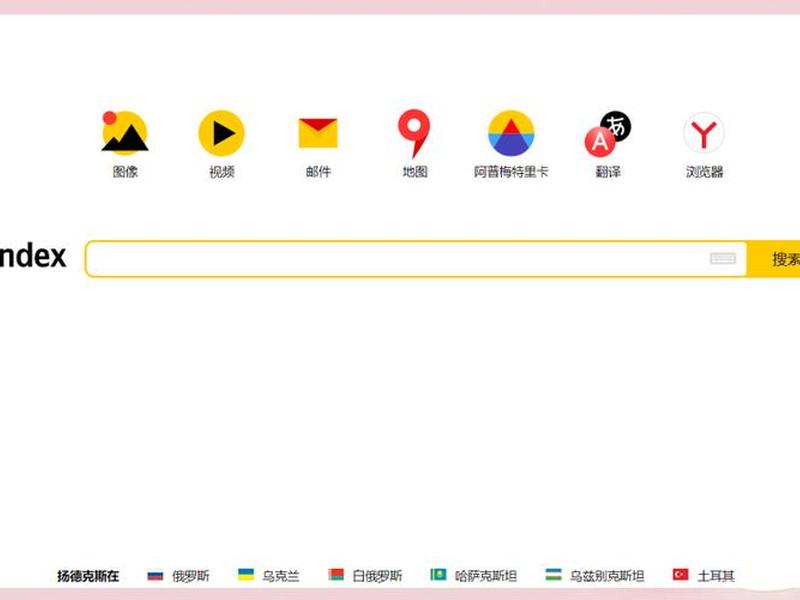800x600 pixels.
Task: Open the 视频 video play icon
Action: coord(221,133)
